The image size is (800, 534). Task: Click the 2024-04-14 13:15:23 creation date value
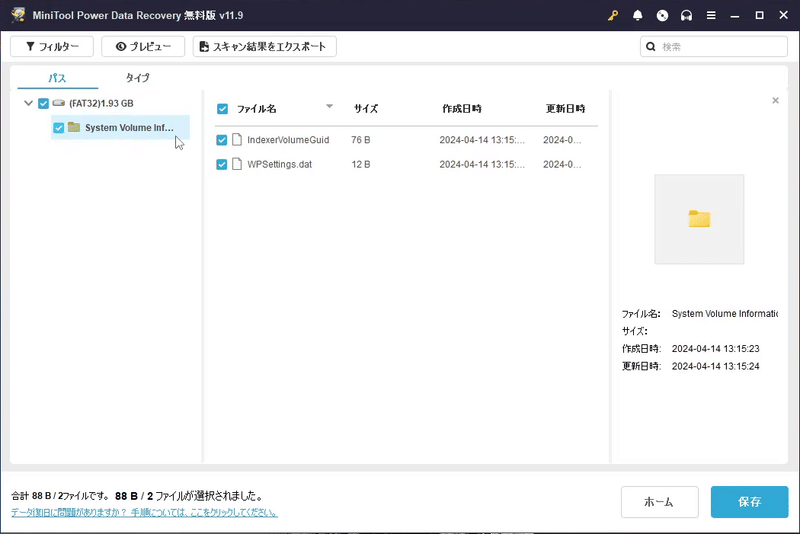pos(715,349)
